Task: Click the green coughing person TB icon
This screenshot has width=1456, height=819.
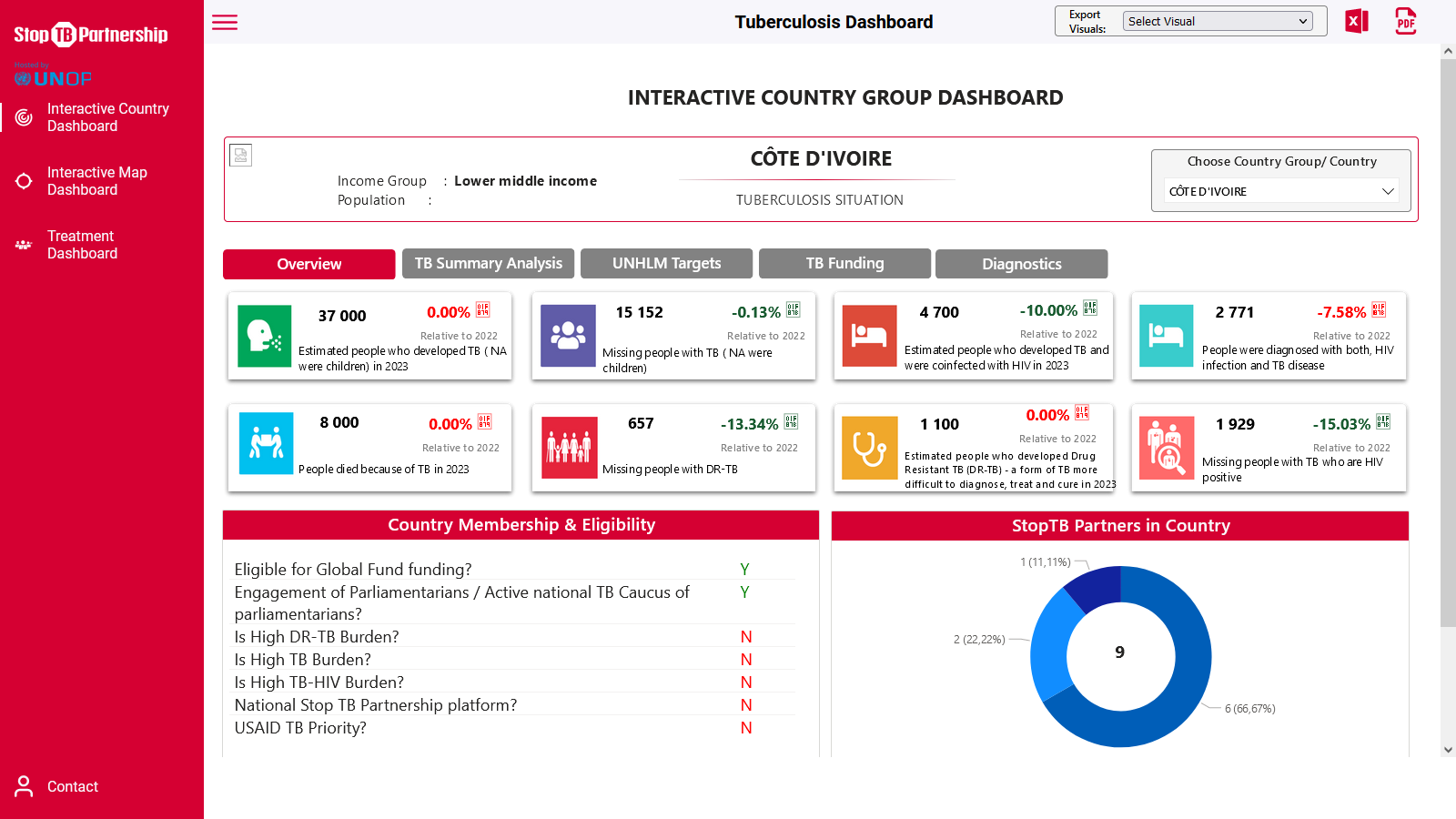Action: 264,336
